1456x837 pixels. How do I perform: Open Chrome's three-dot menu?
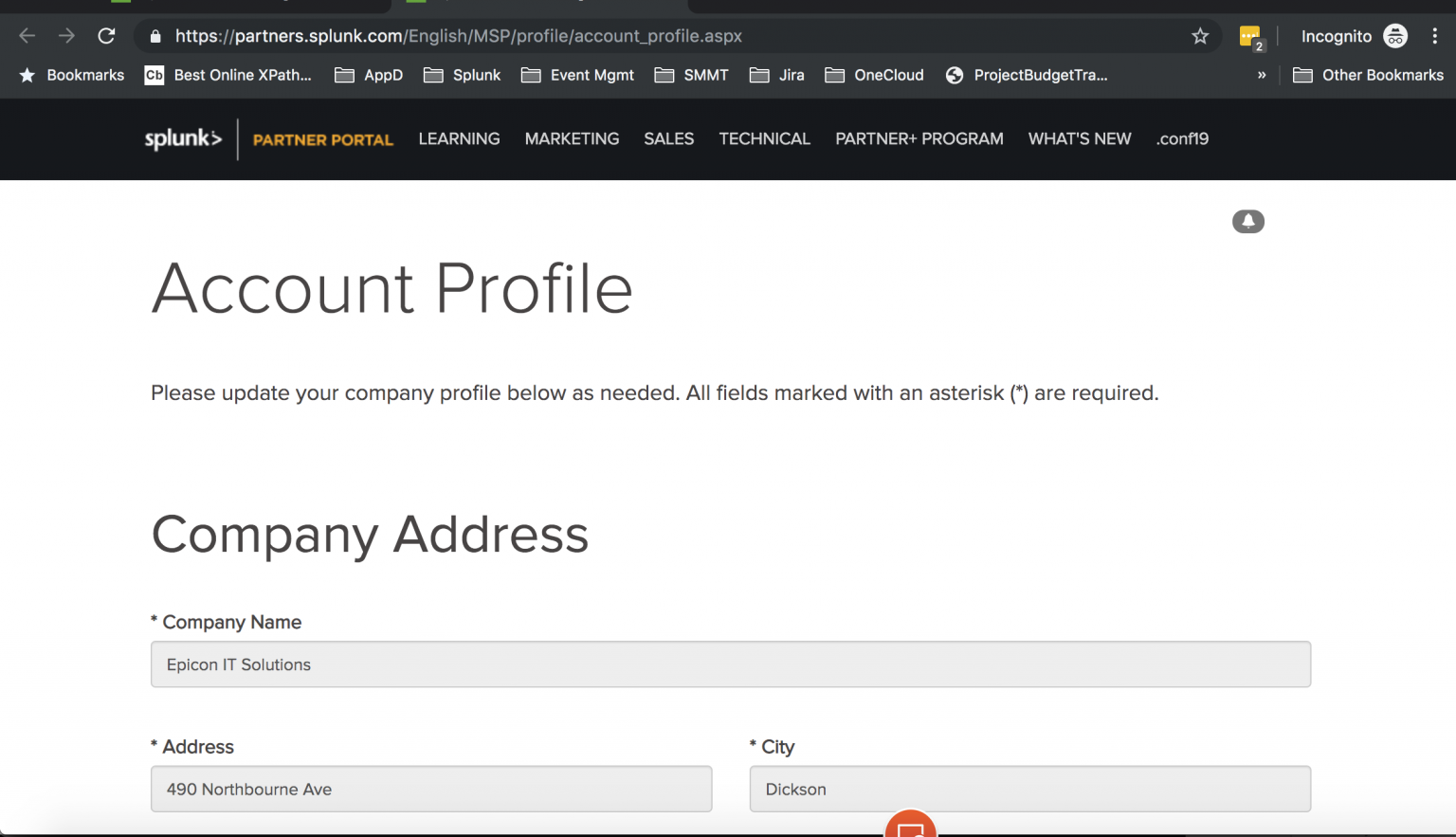click(1435, 35)
